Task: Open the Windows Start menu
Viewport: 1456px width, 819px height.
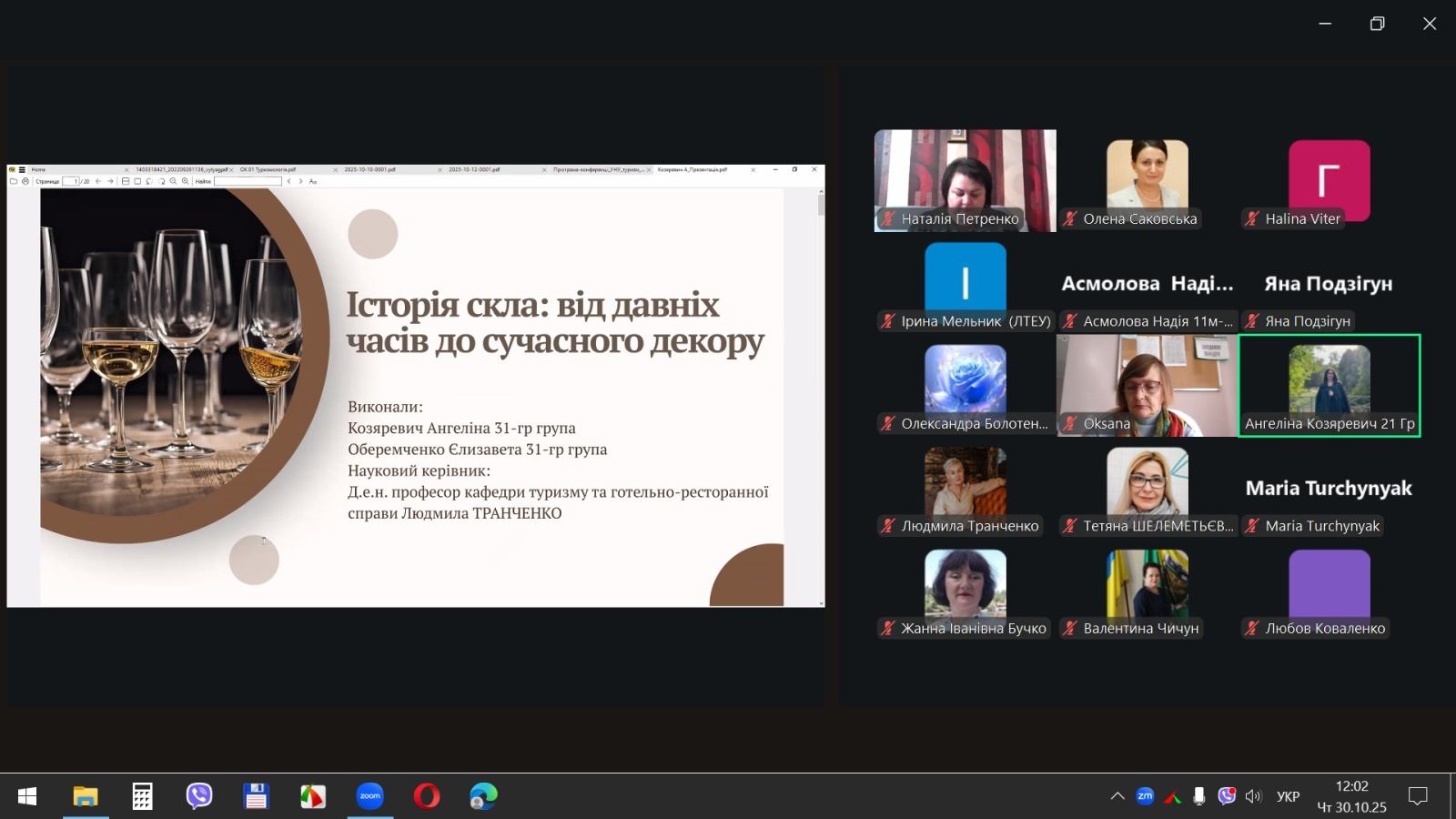Action: pyautogui.click(x=27, y=796)
